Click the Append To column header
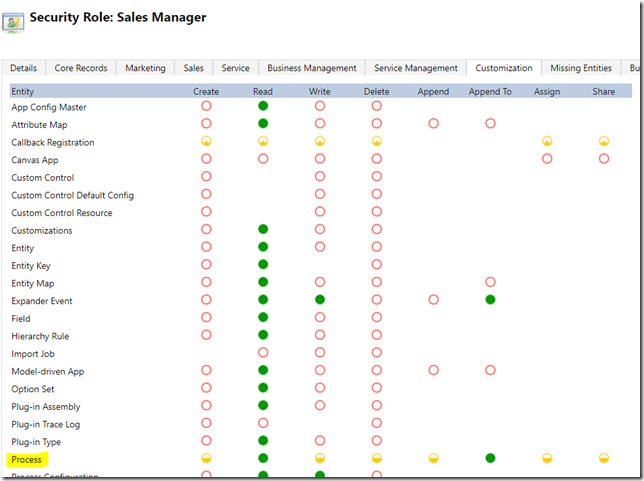Screen dimensions: 644x481 coord(490,92)
